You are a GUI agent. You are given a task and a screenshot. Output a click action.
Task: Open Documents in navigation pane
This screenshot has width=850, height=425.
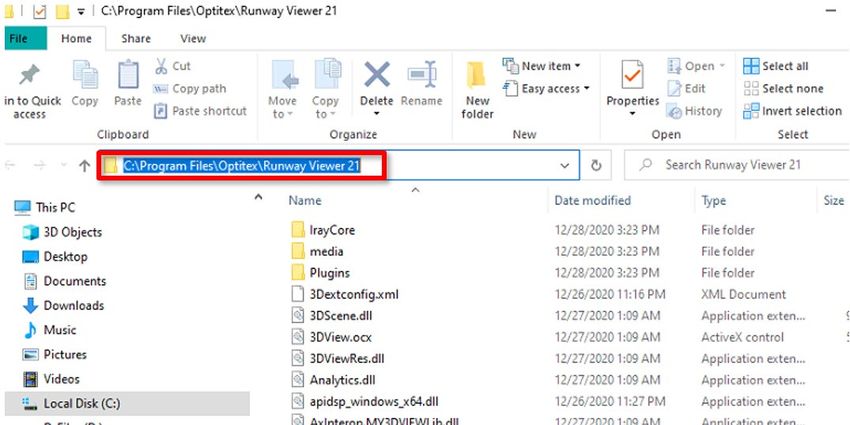[64, 281]
